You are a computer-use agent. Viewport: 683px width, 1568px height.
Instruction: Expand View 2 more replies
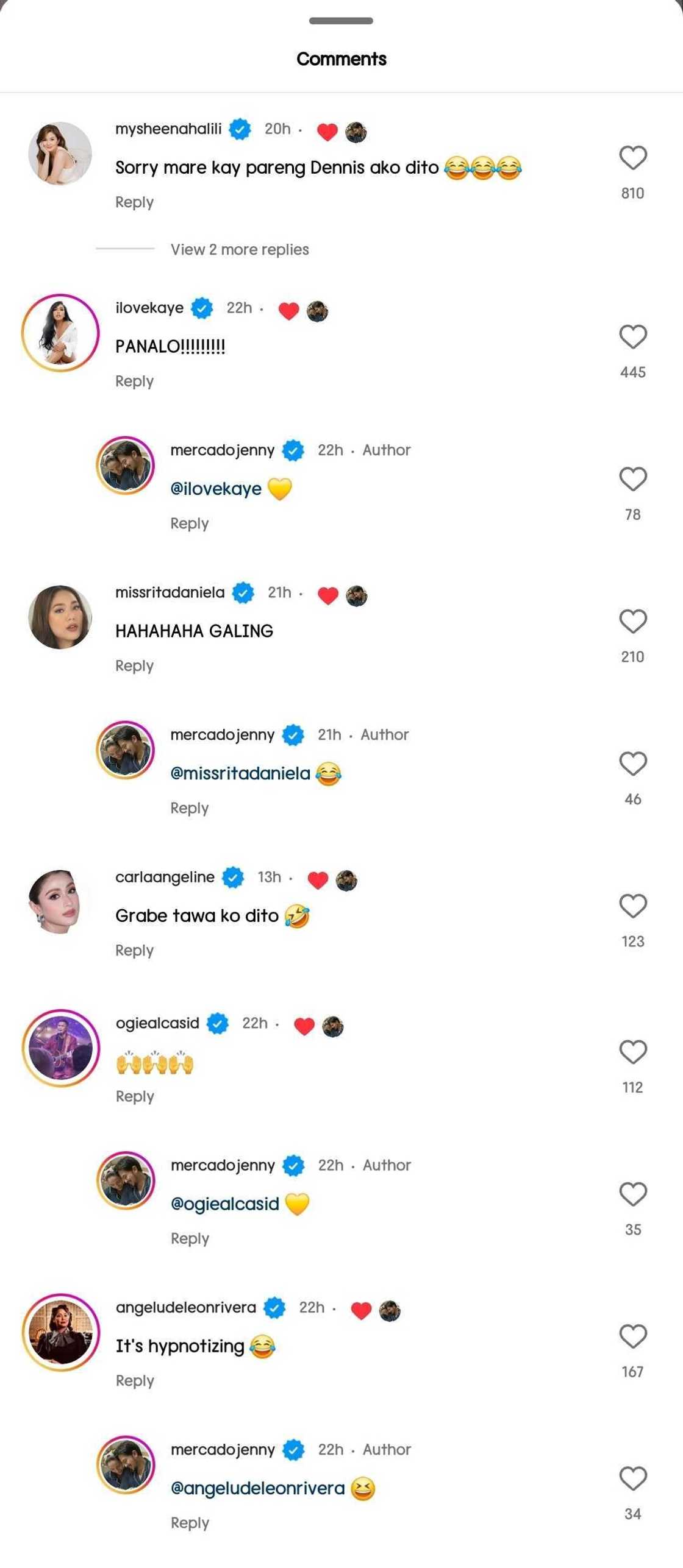click(240, 249)
